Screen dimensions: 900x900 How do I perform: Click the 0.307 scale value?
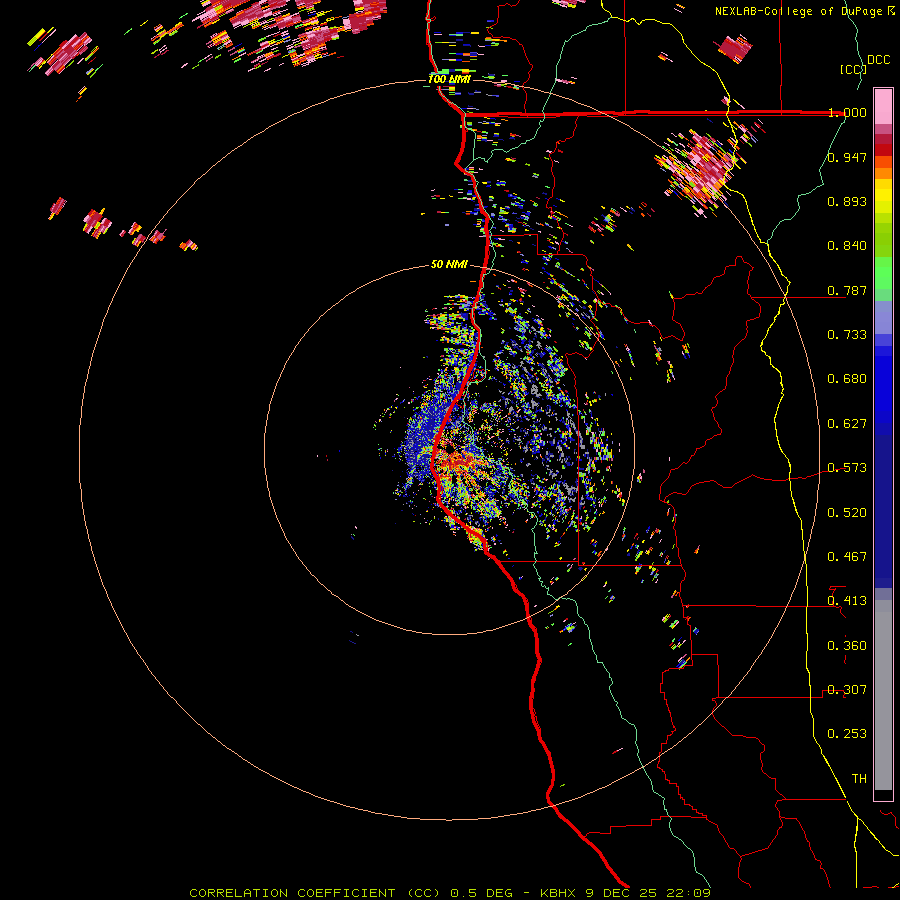click(847, 690)
